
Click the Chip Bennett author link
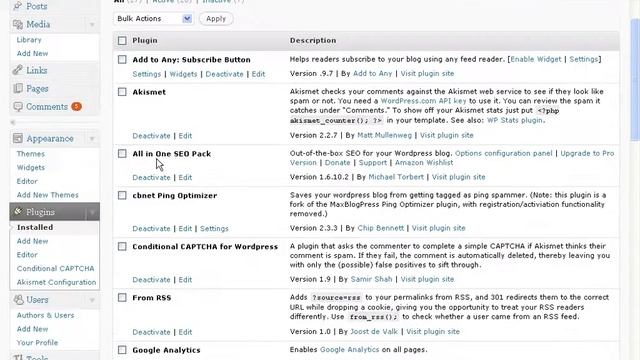click(x=380, y=228)
